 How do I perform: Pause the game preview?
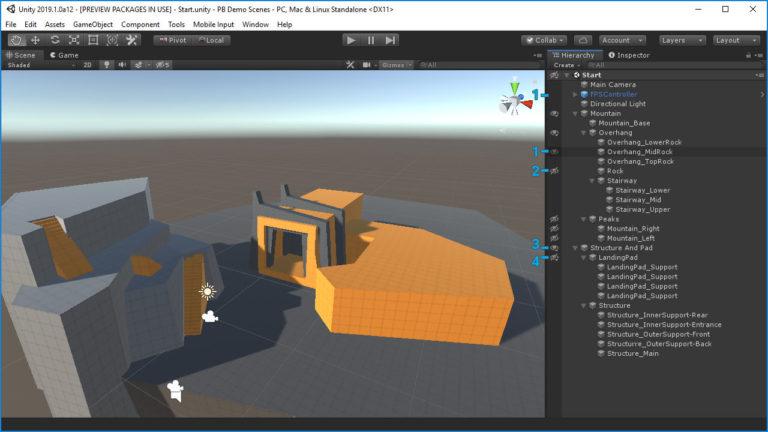(x=371, y=40)
